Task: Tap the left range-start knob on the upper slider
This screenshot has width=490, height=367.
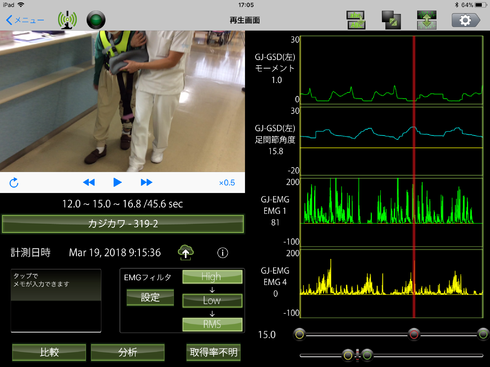Action: (300, 334)
